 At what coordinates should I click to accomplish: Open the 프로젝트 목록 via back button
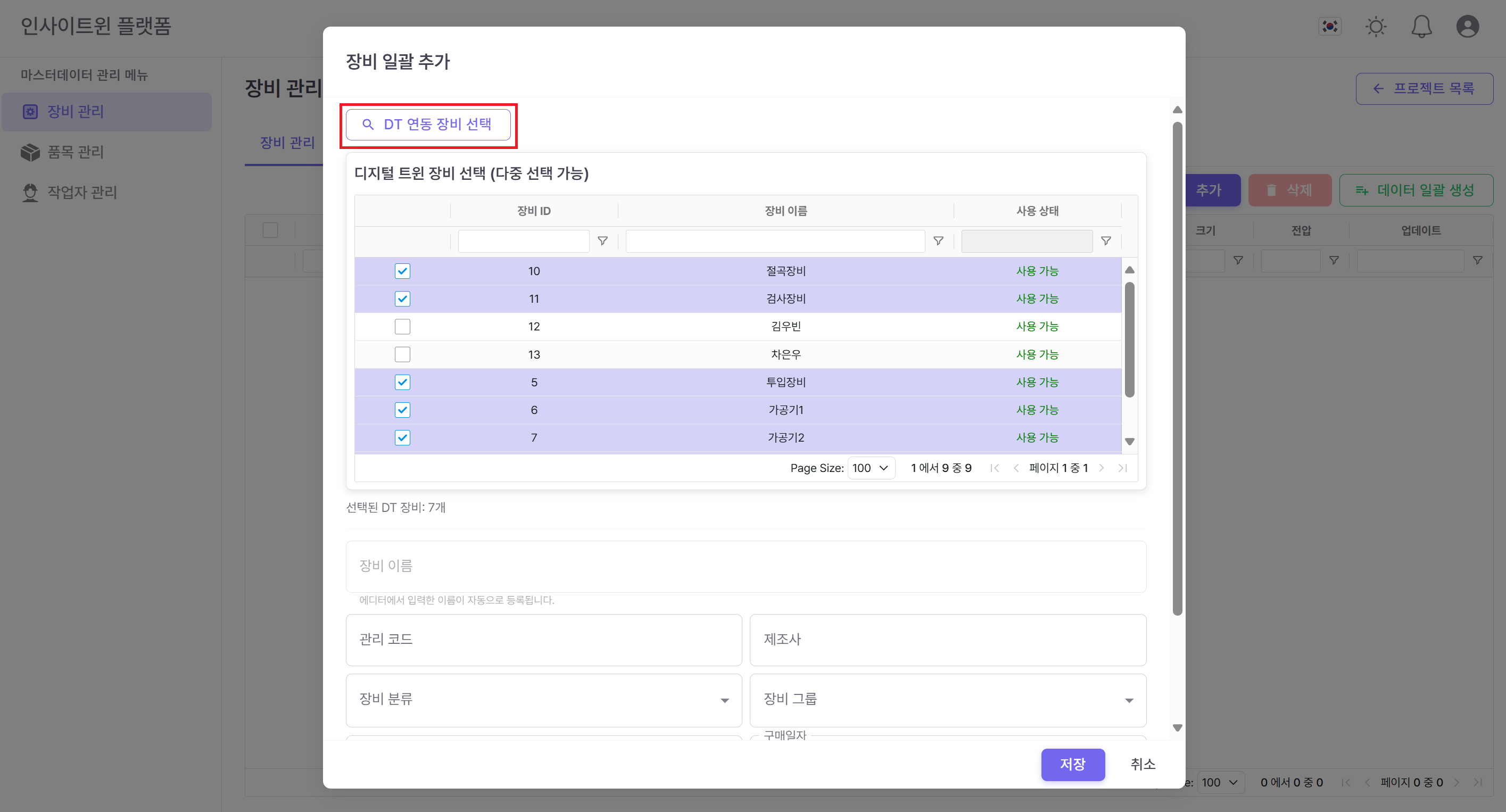(1425, 88)
